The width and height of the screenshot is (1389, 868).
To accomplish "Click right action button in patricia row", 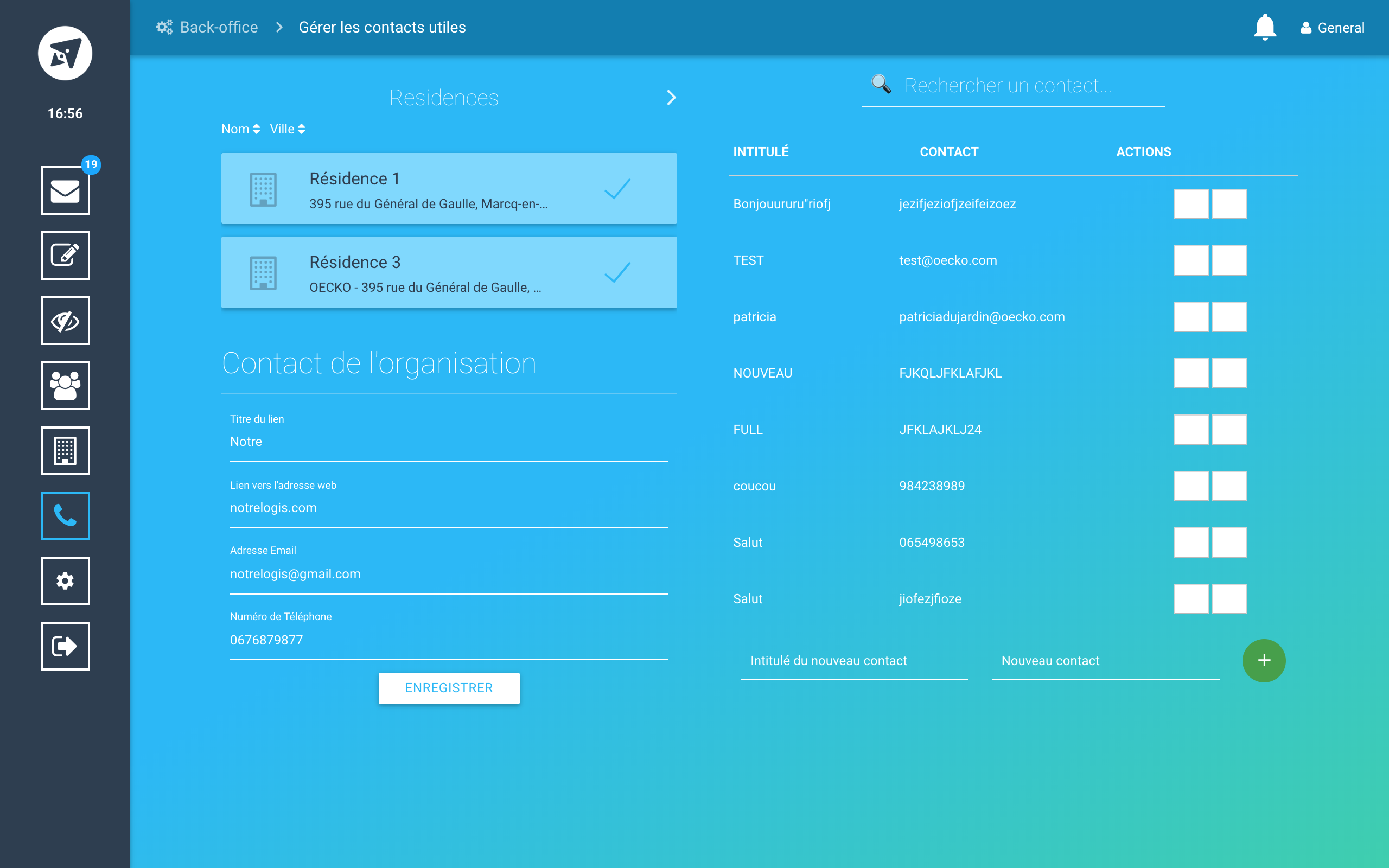I will tap(1229, 316).
